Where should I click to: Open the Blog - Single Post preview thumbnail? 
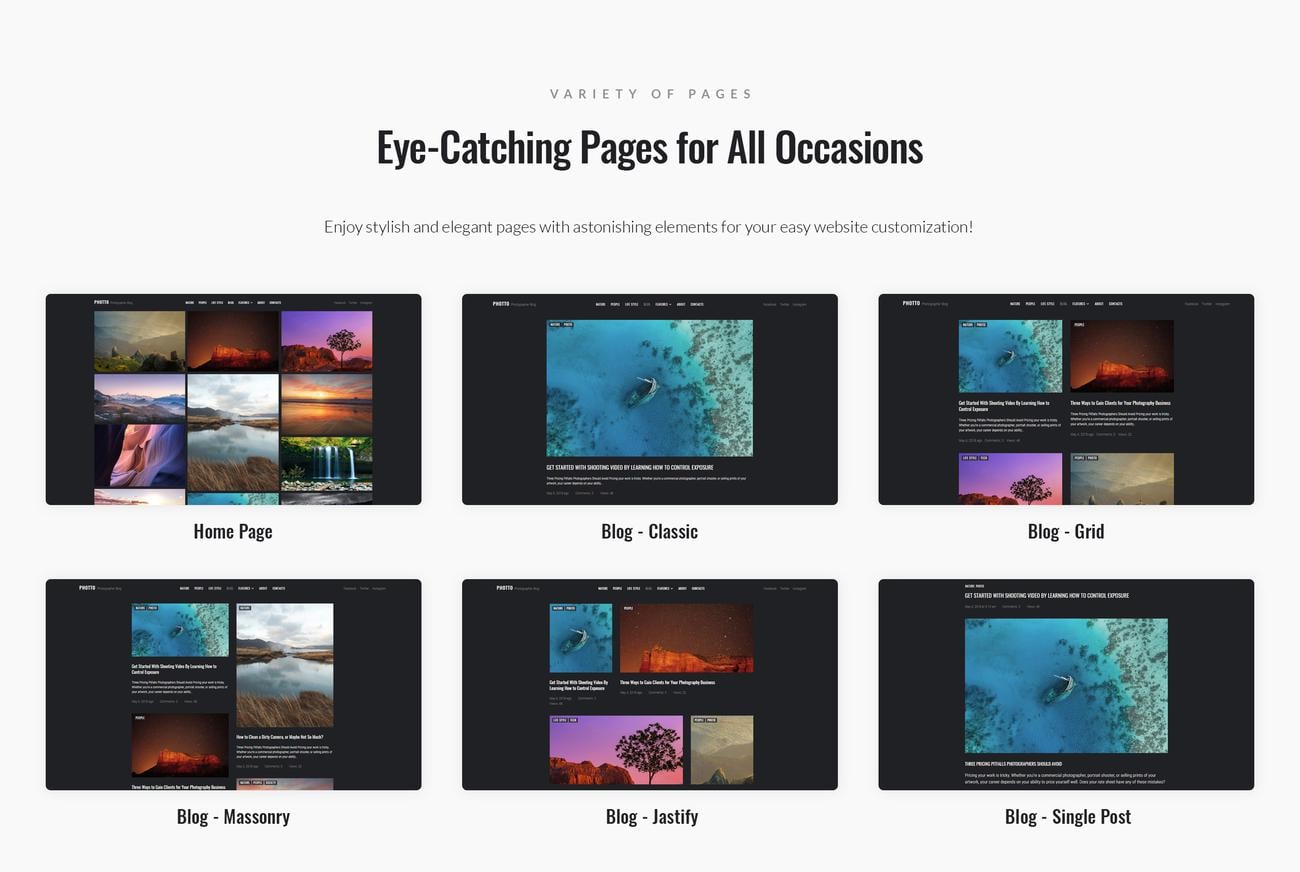(1066, 684)
